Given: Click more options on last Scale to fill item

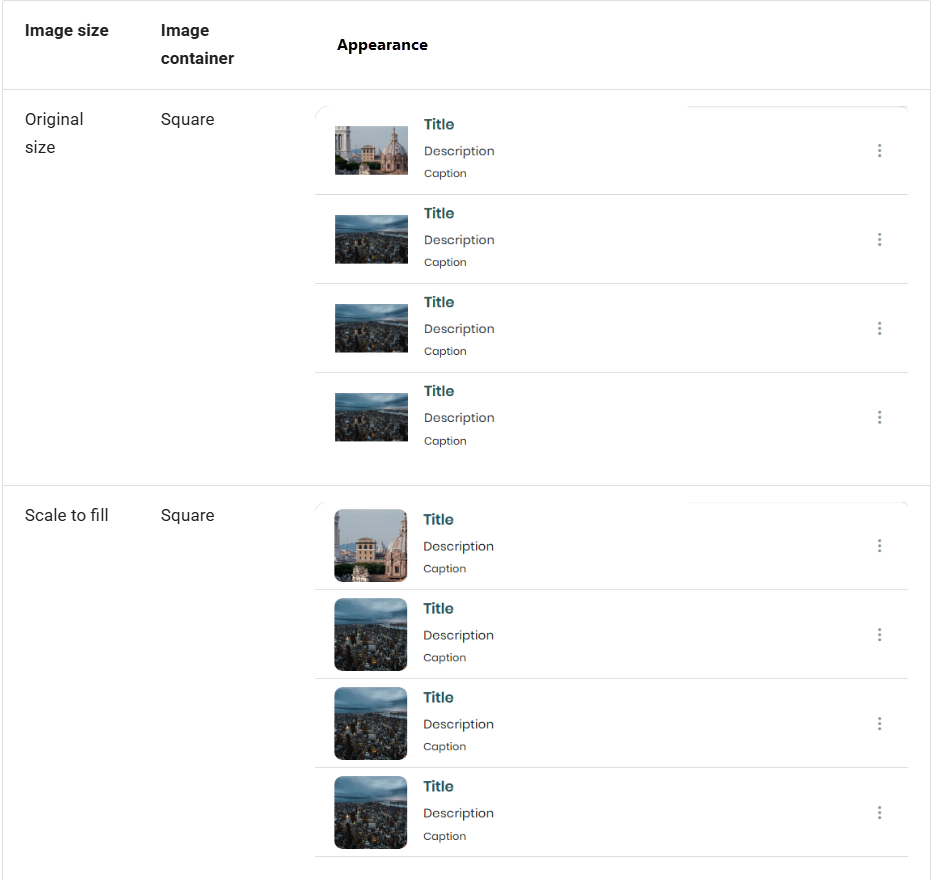Looking at the screenshot, I should 879,812.
